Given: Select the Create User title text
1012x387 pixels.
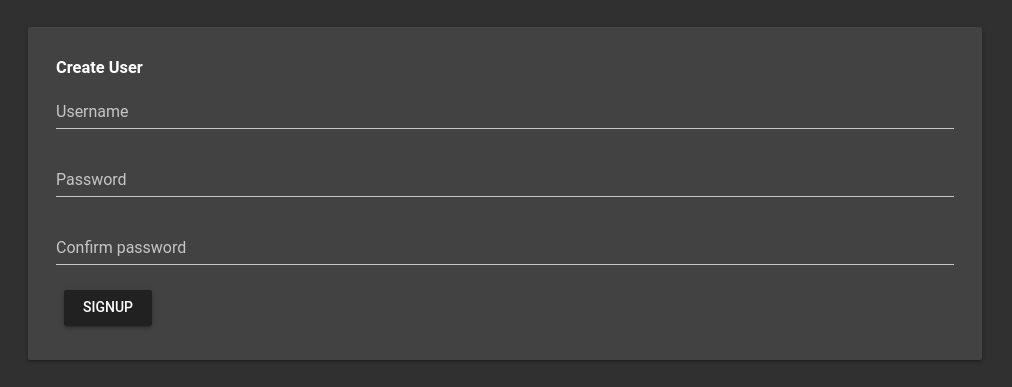Looking at the screenshot, I should tap(99, 68).
